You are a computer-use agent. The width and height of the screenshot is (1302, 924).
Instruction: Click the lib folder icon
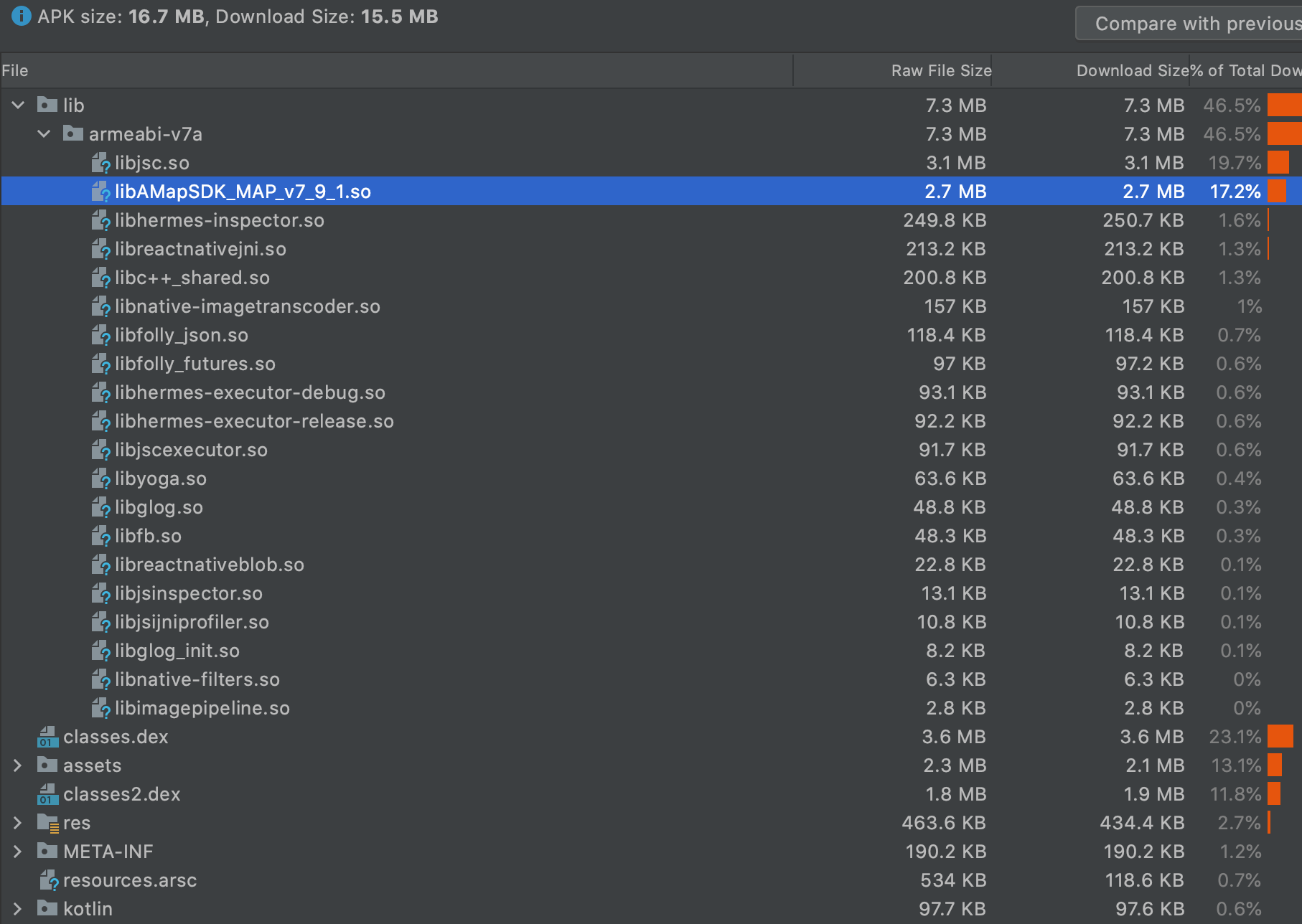click(x=47, y=105)
